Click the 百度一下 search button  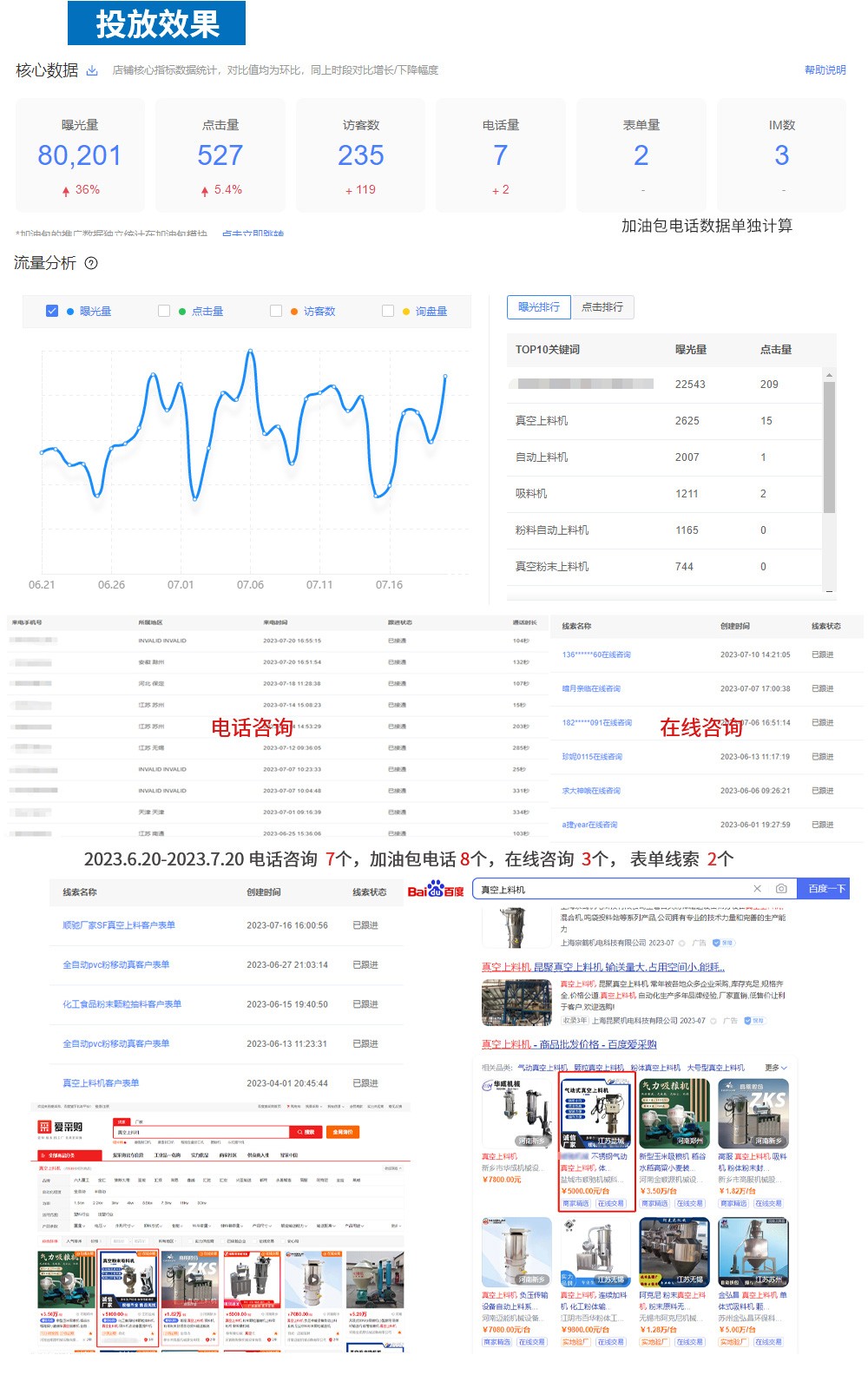coord(822,889)
